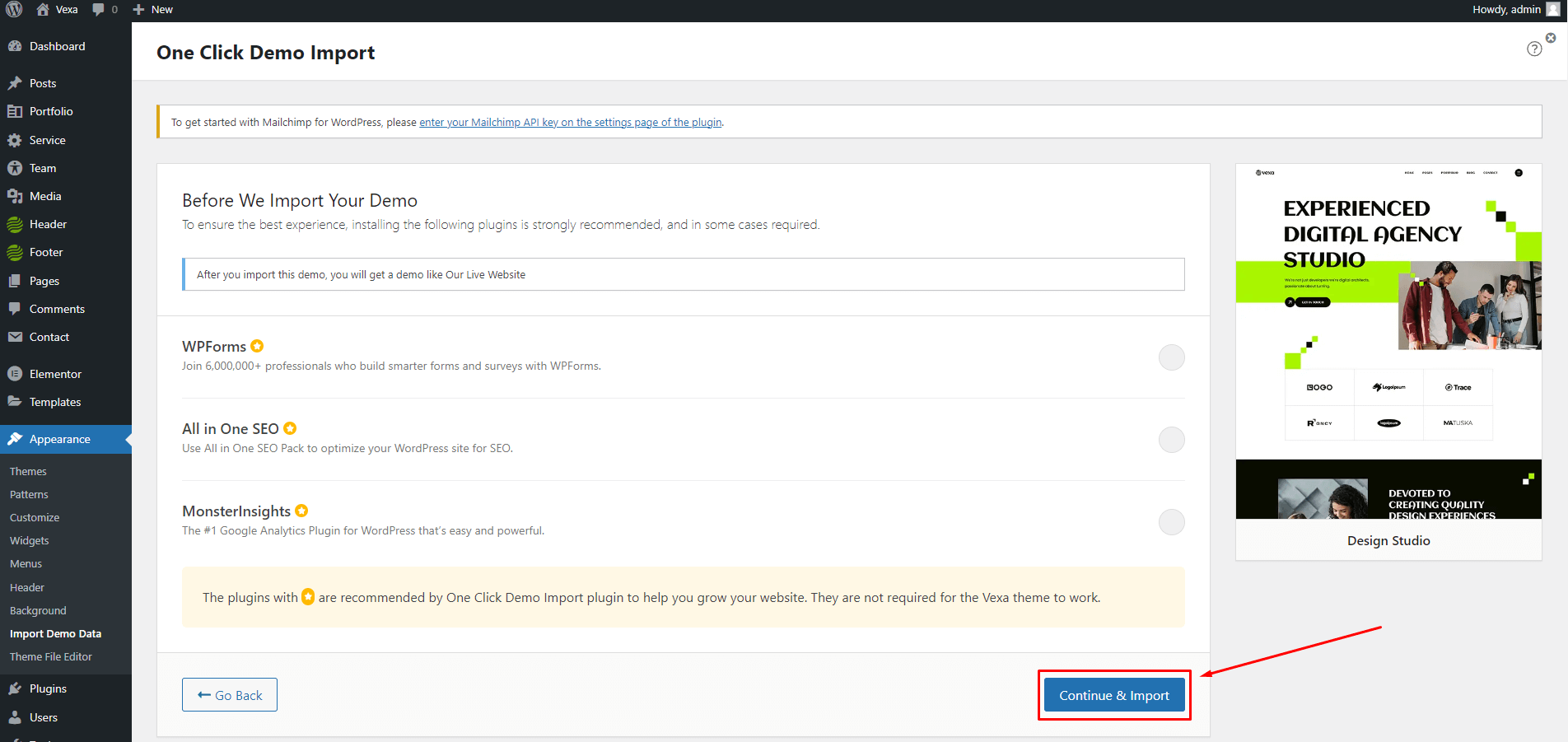Open the Patterns submenu item
The image size is (1568, 742).
coord(29,495)
